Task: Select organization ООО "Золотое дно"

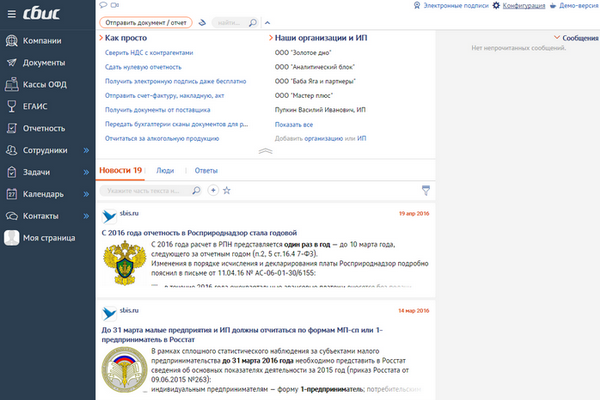Action: coord(303,53)
